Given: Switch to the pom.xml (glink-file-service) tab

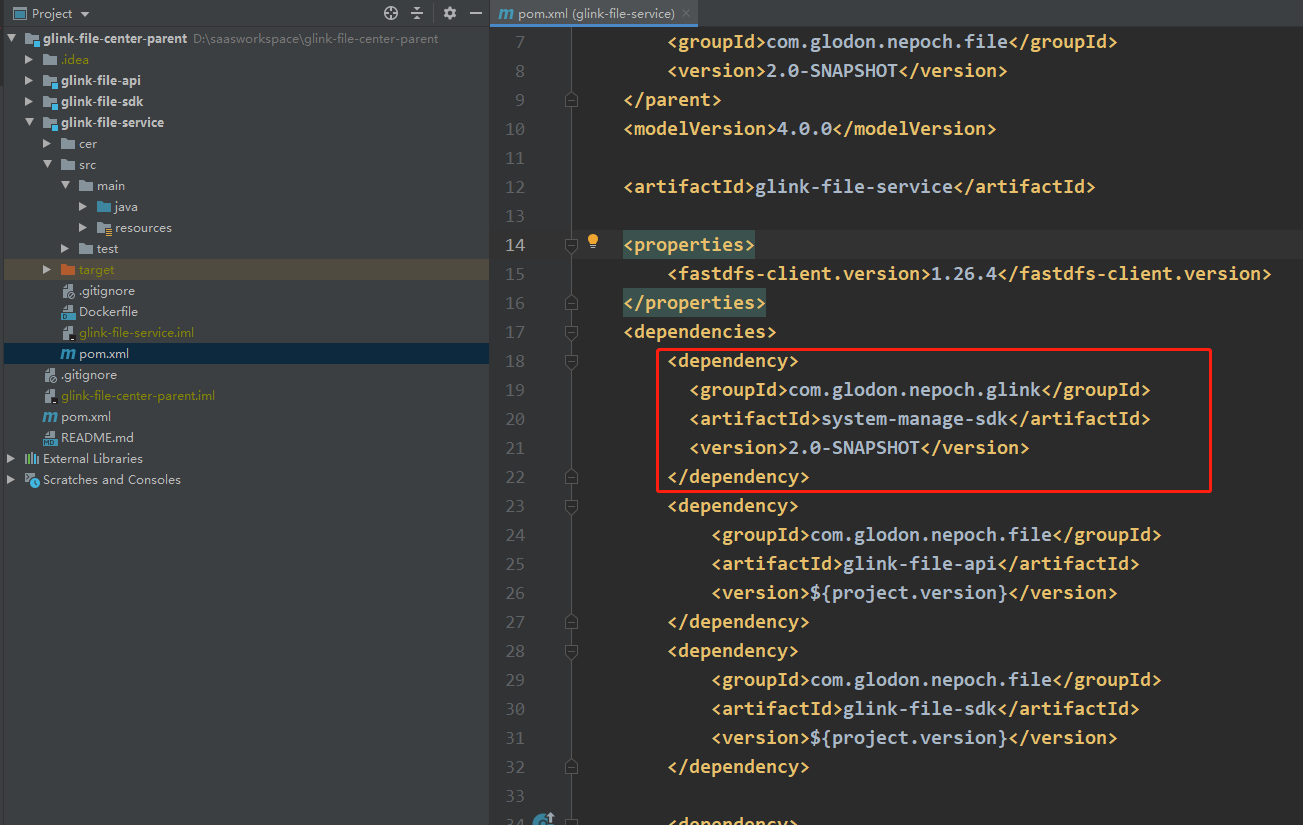Looking at the screenshot, I should (596, 13).
